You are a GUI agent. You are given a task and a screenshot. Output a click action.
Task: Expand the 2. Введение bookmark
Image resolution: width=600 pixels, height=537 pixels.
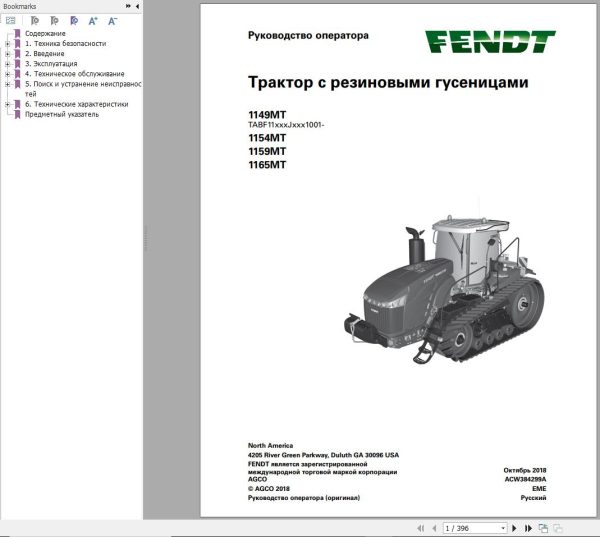7,54
